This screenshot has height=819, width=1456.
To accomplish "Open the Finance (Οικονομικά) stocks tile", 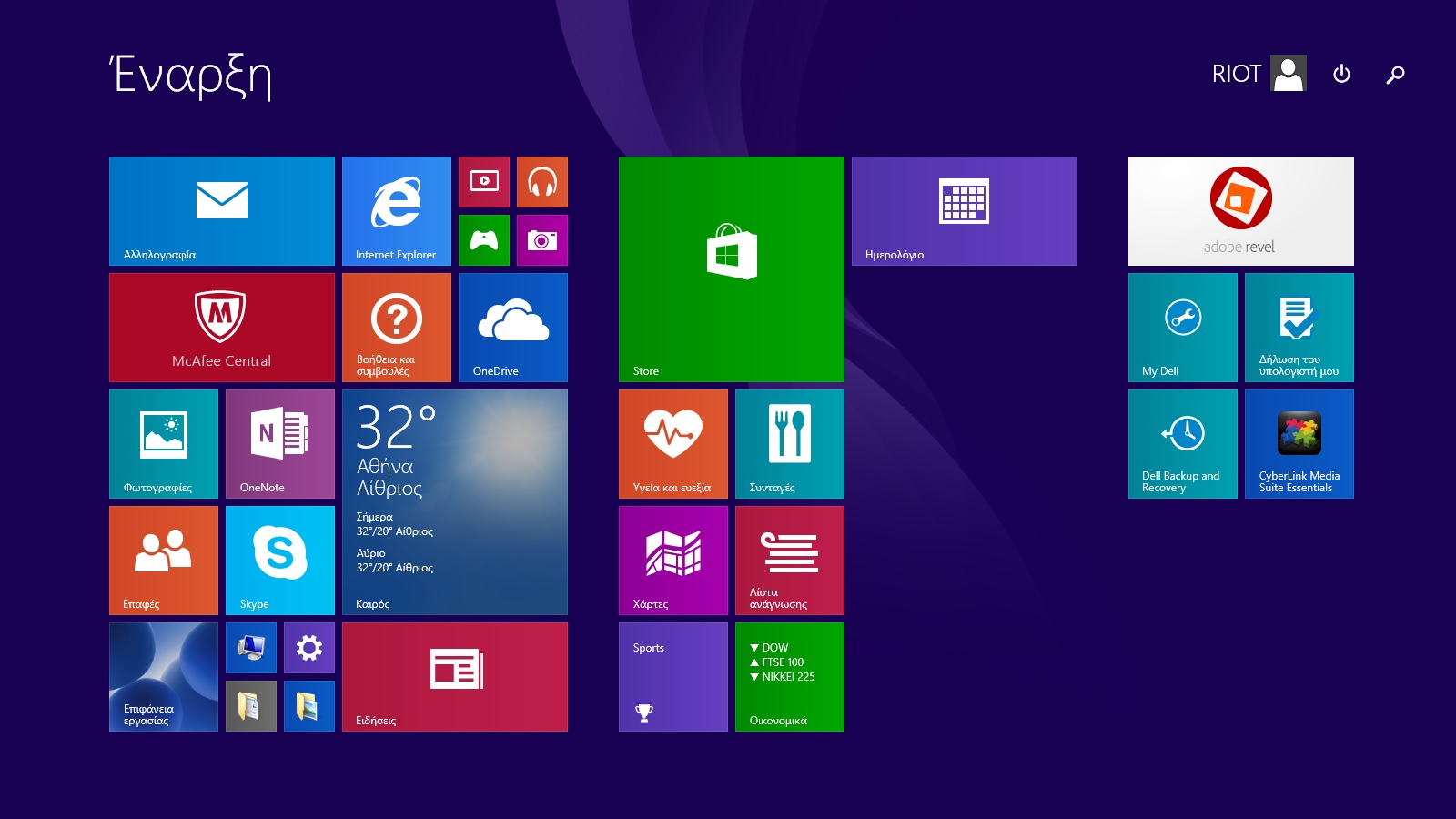I will [x=790, y=677].
